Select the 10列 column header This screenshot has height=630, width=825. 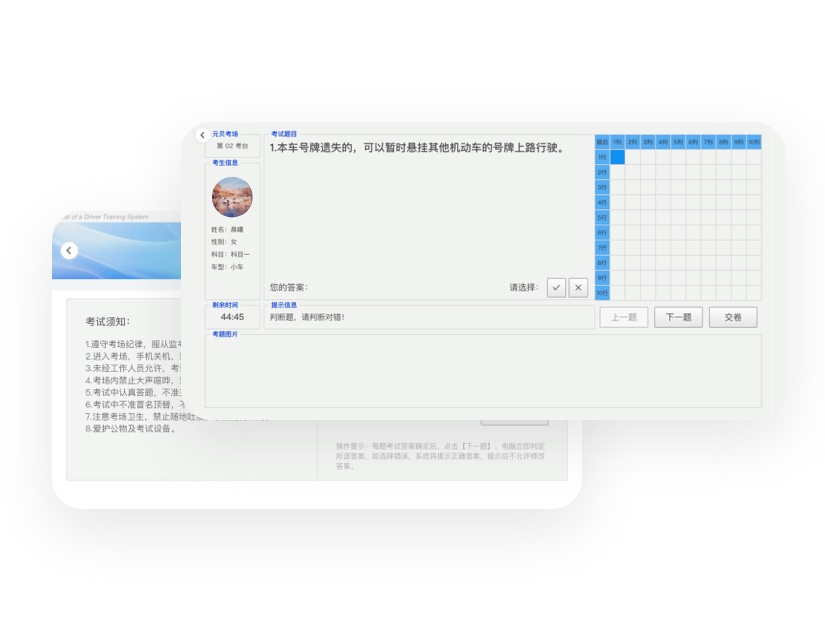753,142
